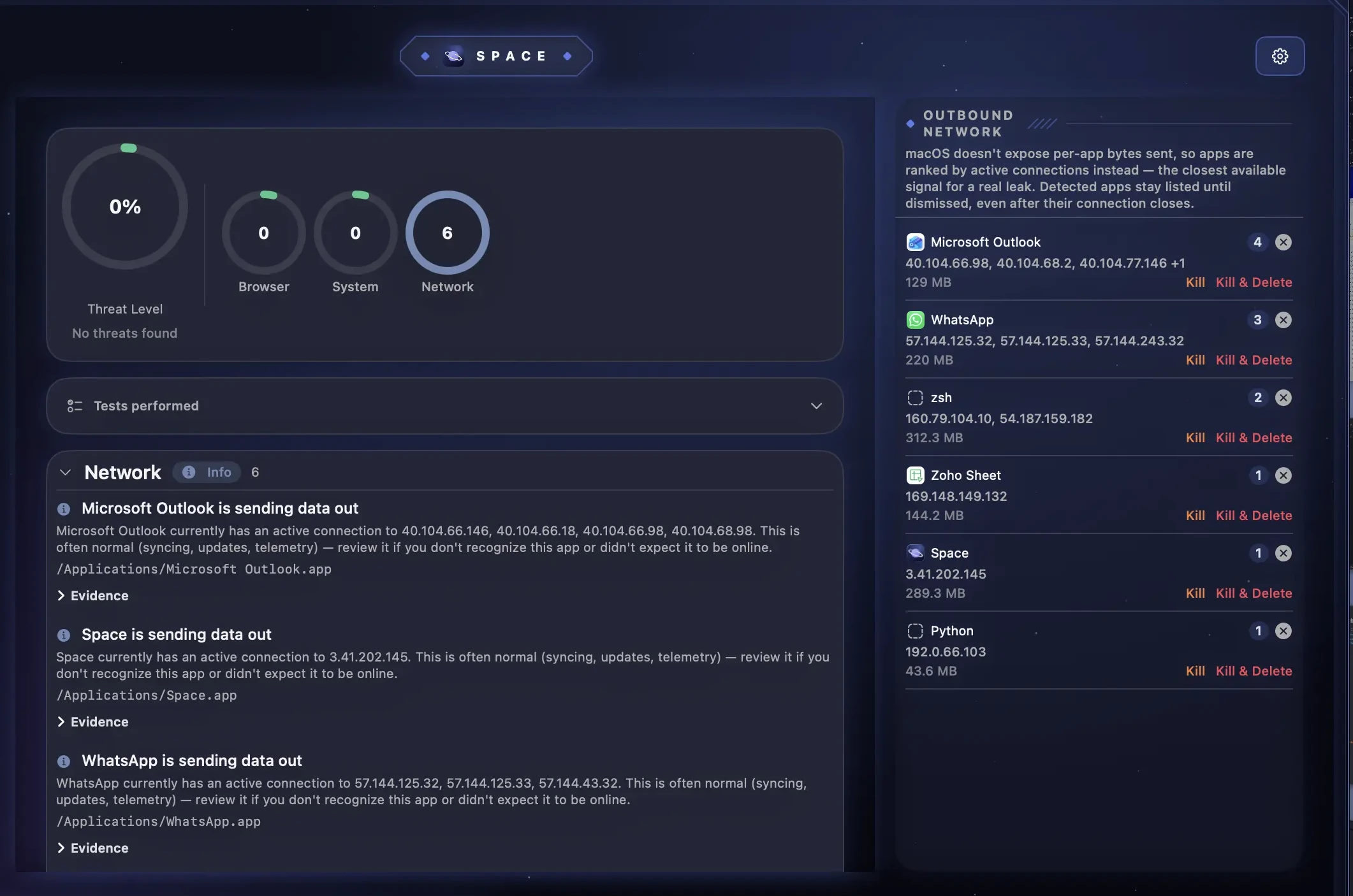
Task: Click info icon beside WhatsApp sending data
Action: point(63,762)
